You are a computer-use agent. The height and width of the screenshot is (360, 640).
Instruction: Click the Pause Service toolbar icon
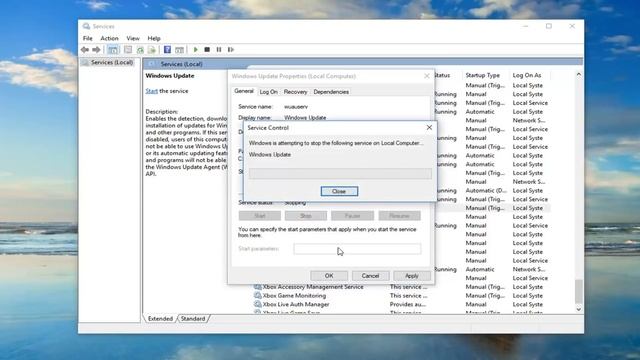coord(219,49)
